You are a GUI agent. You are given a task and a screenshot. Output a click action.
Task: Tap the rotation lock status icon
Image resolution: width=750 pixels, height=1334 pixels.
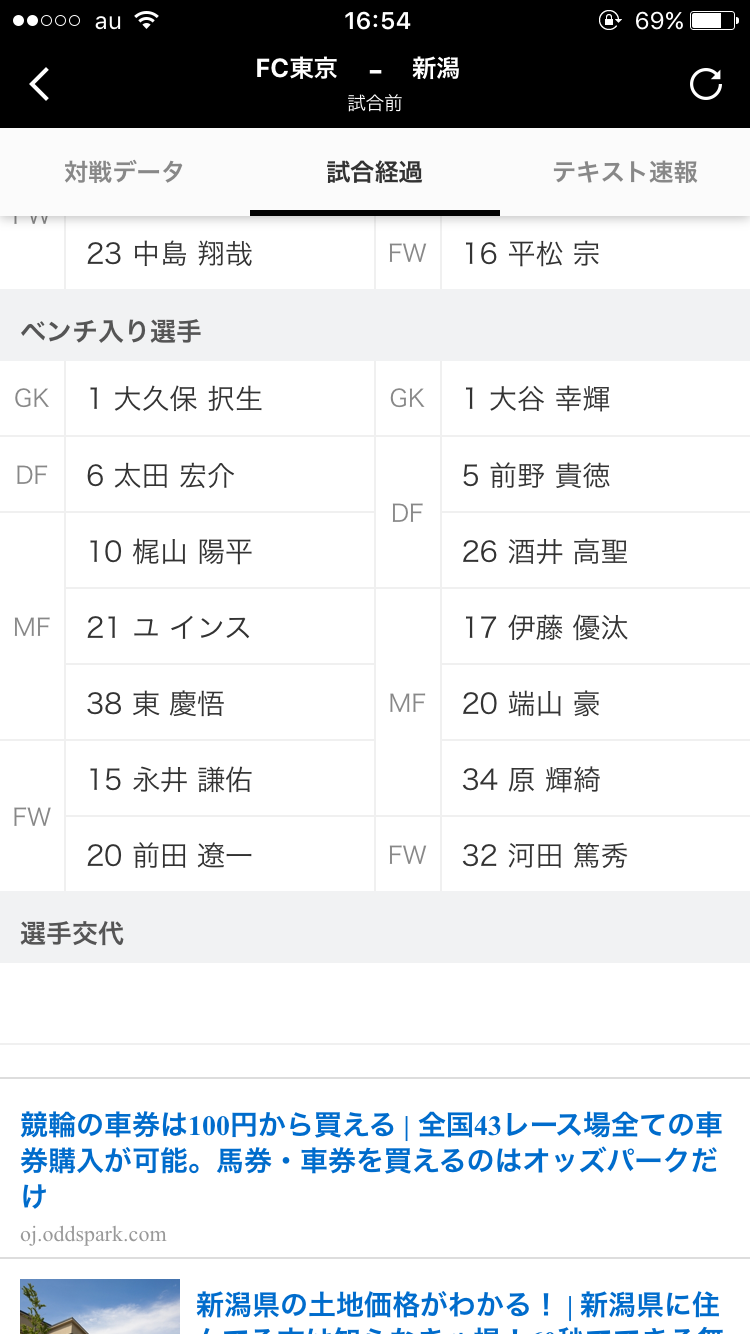coord(608,21)
